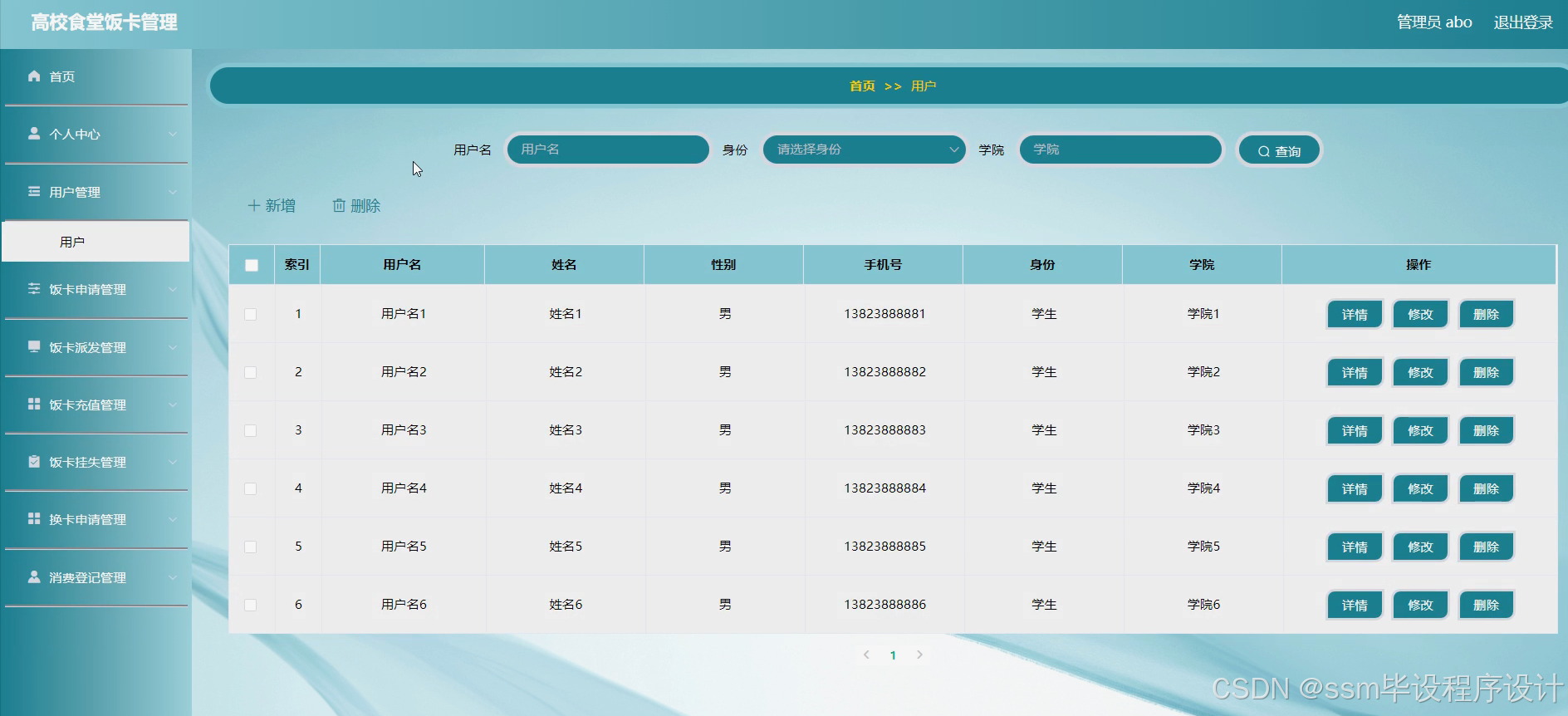Click phone number 13823888883
Image resolution: width=1568 pixels, height=716 pixels.
(884, 430)
